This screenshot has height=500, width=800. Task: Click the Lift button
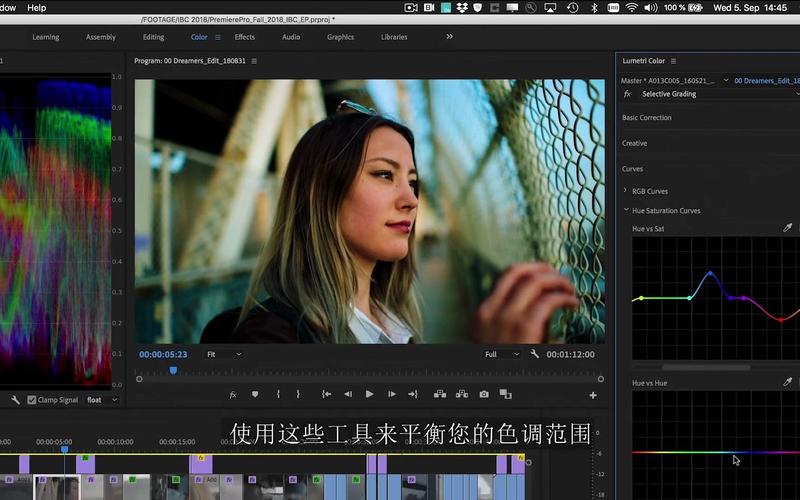coord(440,394)
